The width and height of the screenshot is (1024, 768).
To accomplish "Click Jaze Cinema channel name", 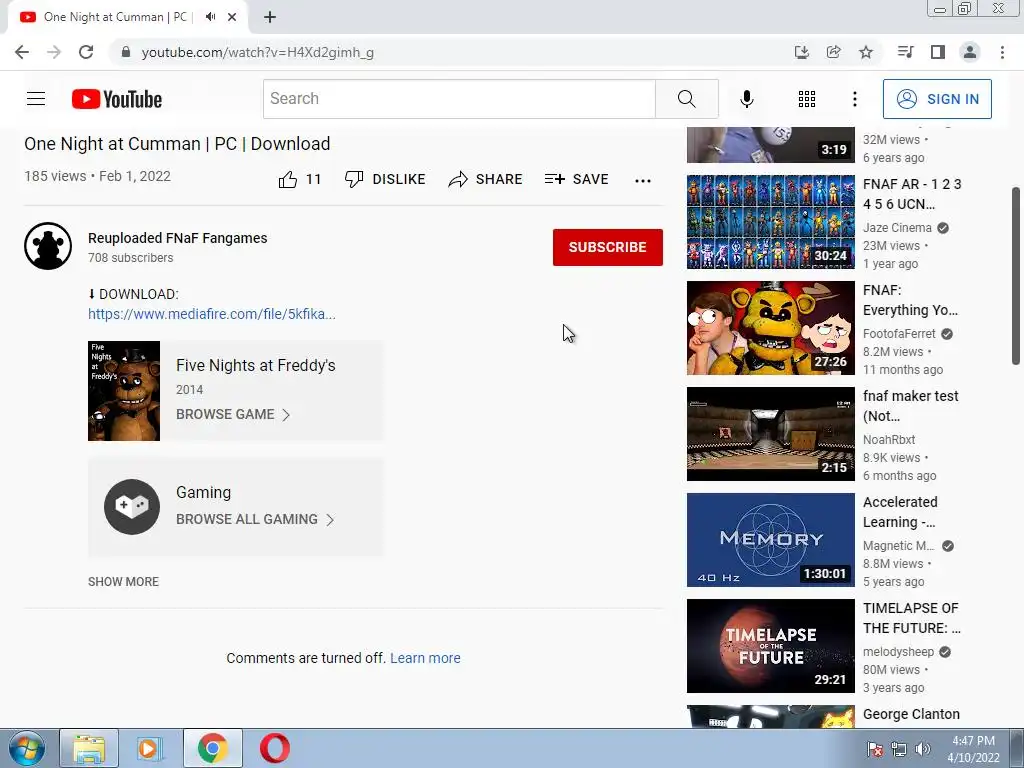I will [897, 228].
